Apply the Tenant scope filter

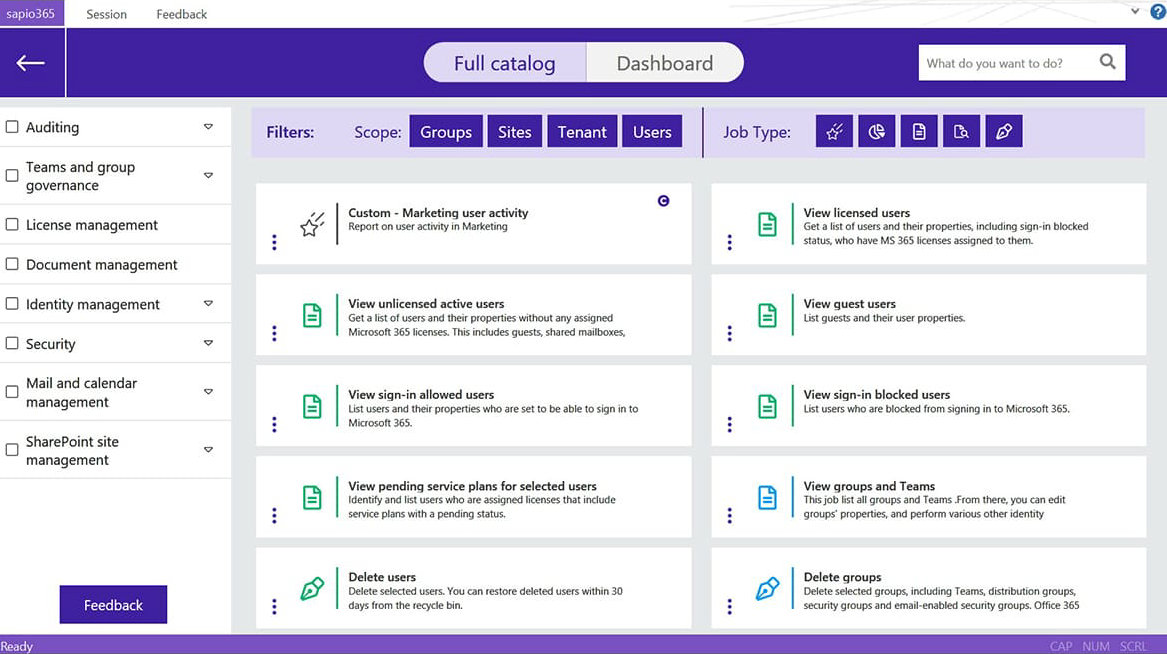[582, 132]
